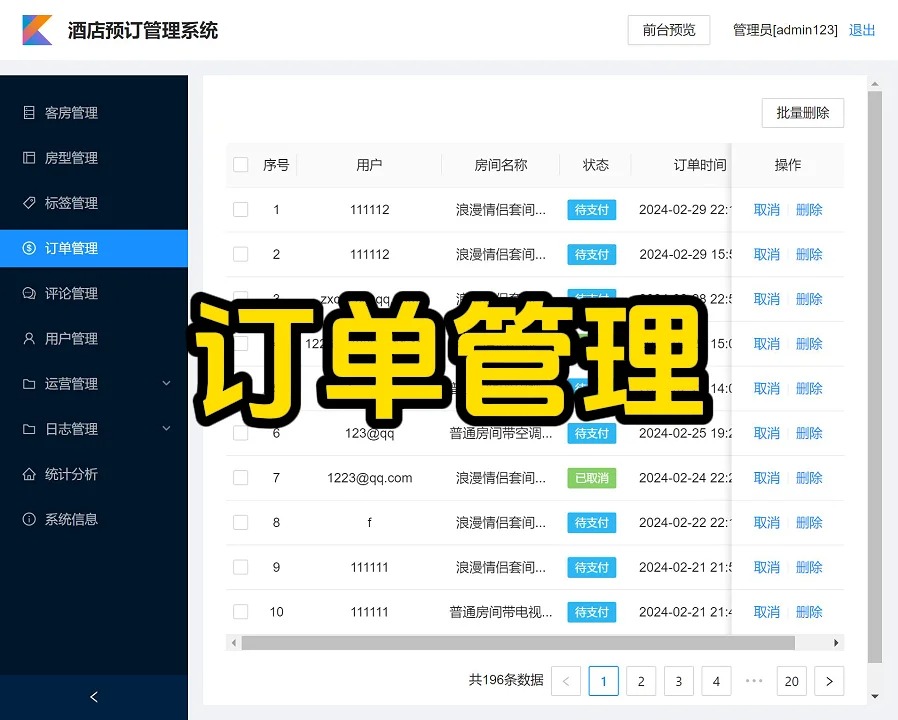Image resolution: width=898 pixels, height=720 pixels.
Task: Collapse the sidebar with bottom arrow
Action: [94, 697]
